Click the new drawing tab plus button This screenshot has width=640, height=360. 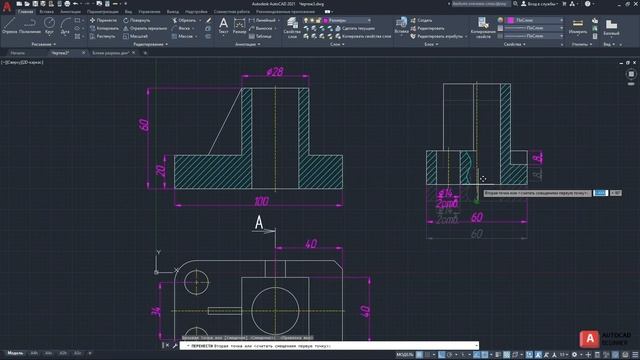(145, 53)
